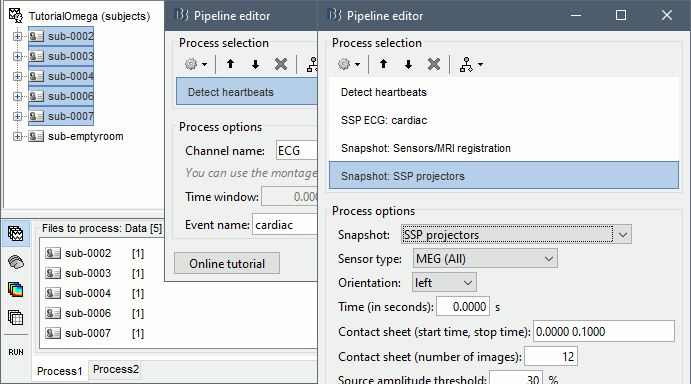Select sub-0002 in the subjects tree
This screenshot has height=384, width=691.
pos(61,36)
